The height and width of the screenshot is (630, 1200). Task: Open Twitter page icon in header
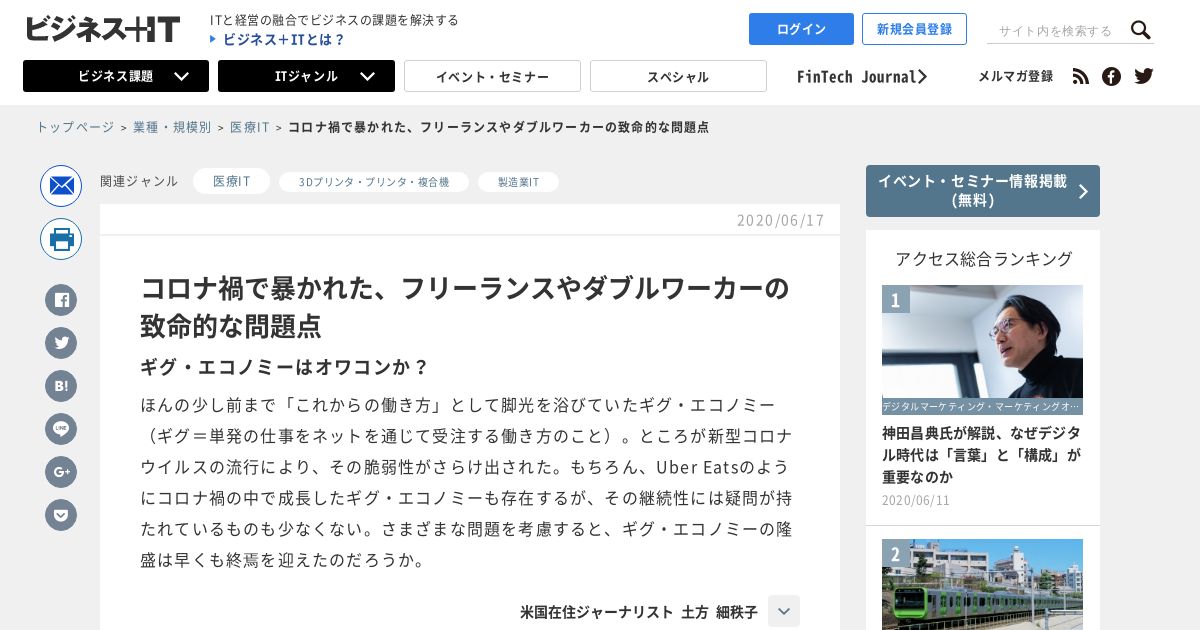pyautogui.click(x=1144, y=76)
